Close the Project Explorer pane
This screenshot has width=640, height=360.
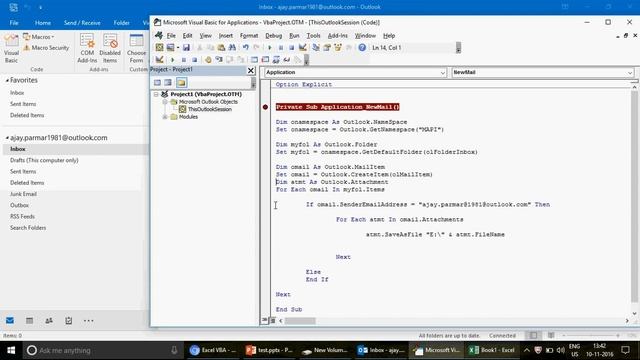[251, 71]
